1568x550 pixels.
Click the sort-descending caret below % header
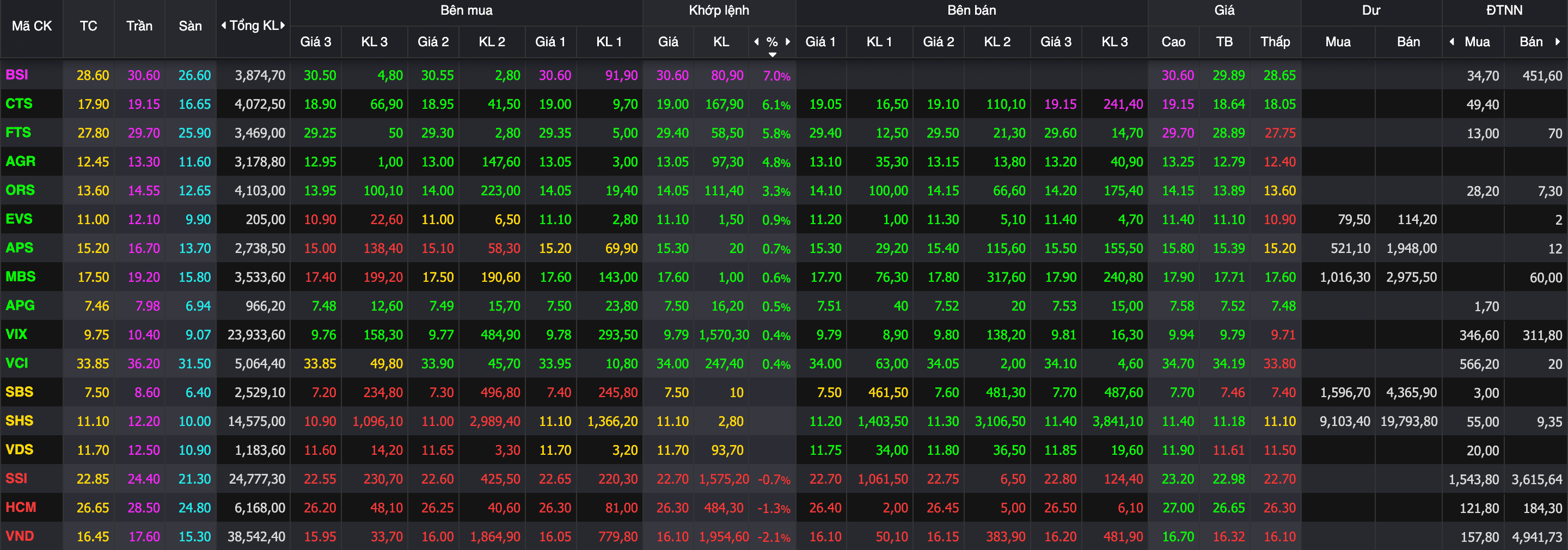pos(773,55)
